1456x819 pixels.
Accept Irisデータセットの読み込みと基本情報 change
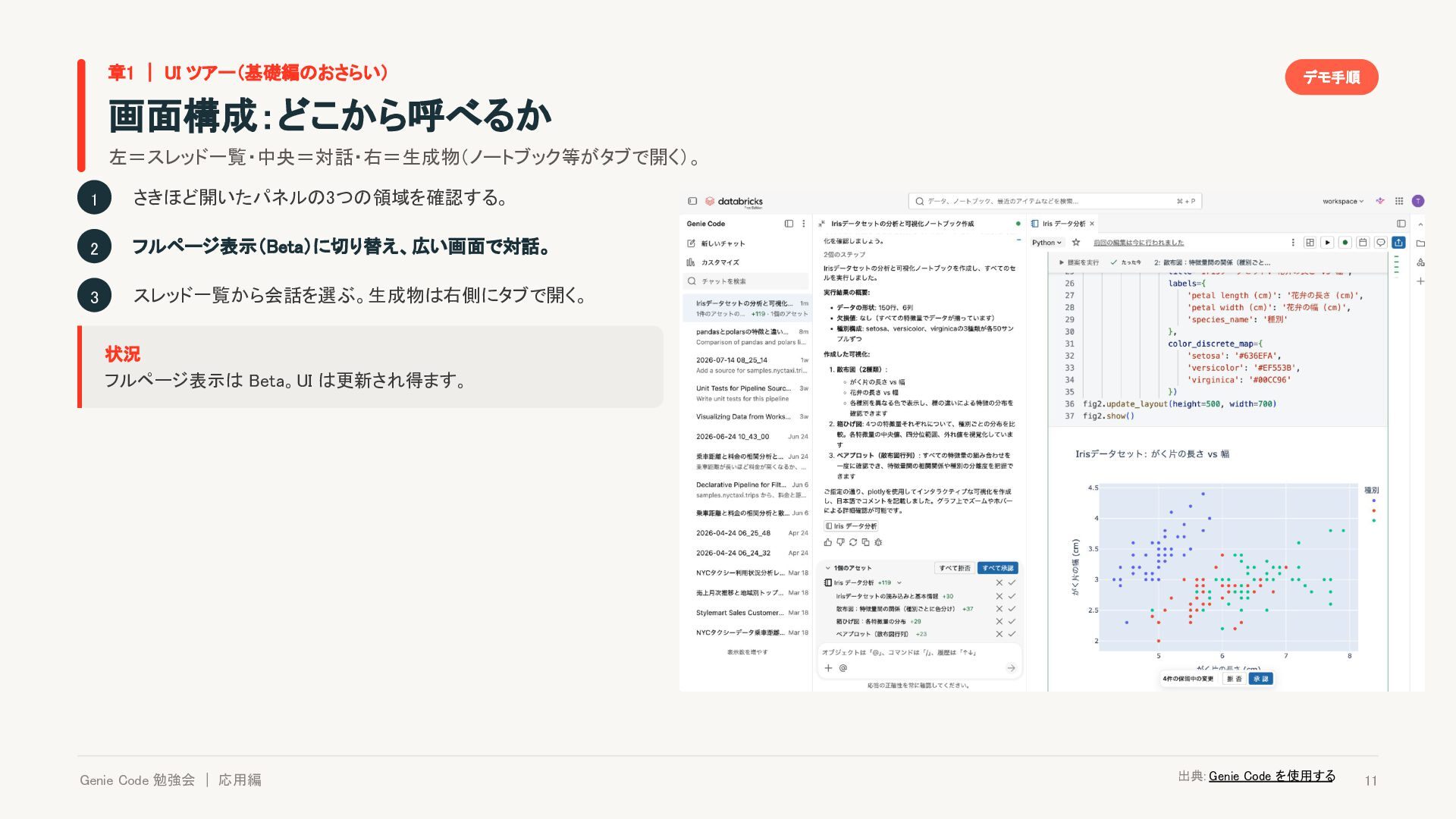[1012, 596]
